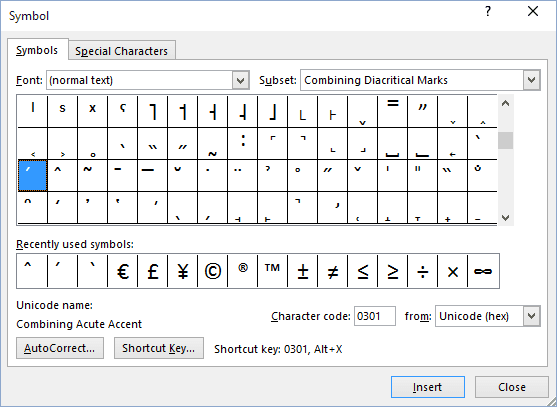
Task: Choose the copyright © symbol
Action: point(212,271)
